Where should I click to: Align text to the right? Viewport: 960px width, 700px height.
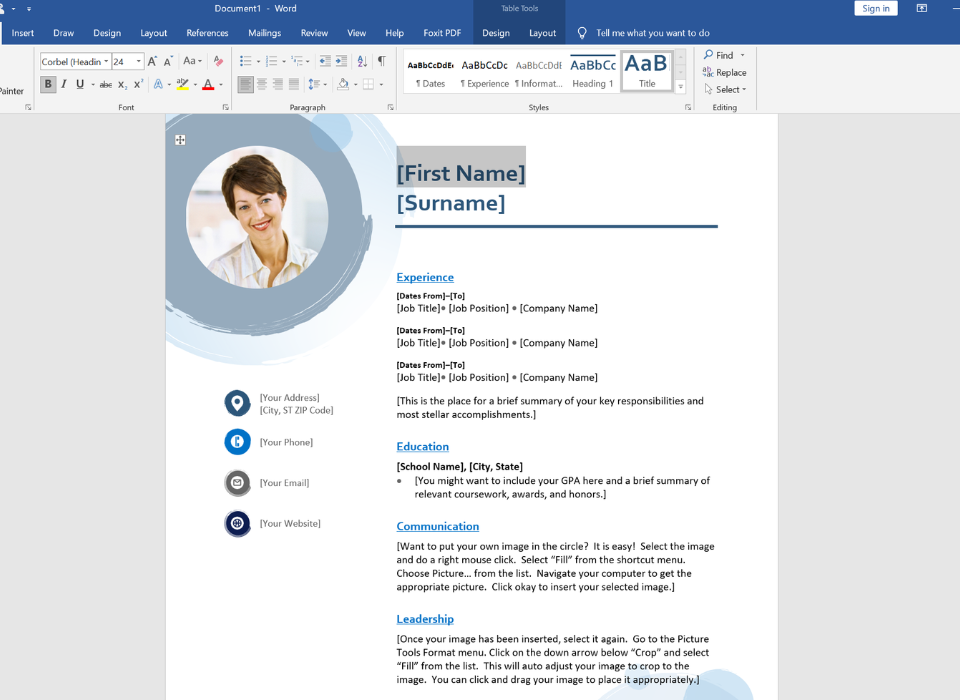click(278, 85)
